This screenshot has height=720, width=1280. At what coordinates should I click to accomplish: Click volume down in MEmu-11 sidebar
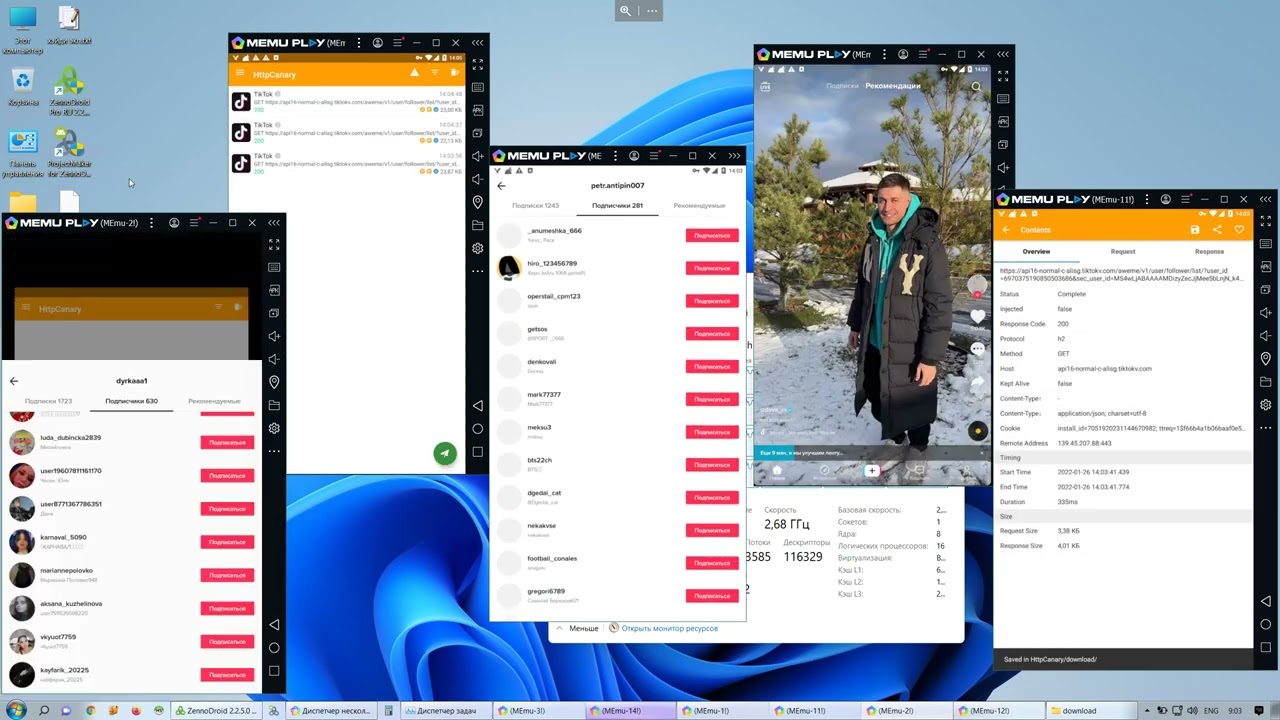pos(1265,336)
